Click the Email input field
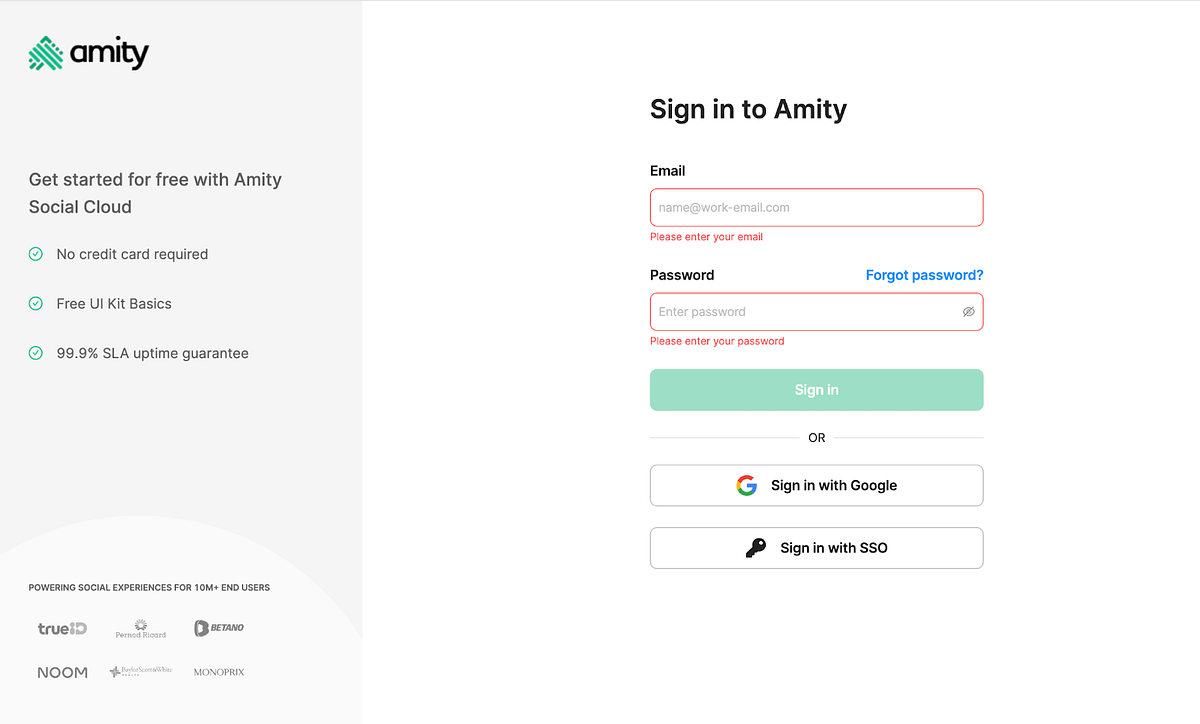This screenshot has height=724, width=1200. 816,207
